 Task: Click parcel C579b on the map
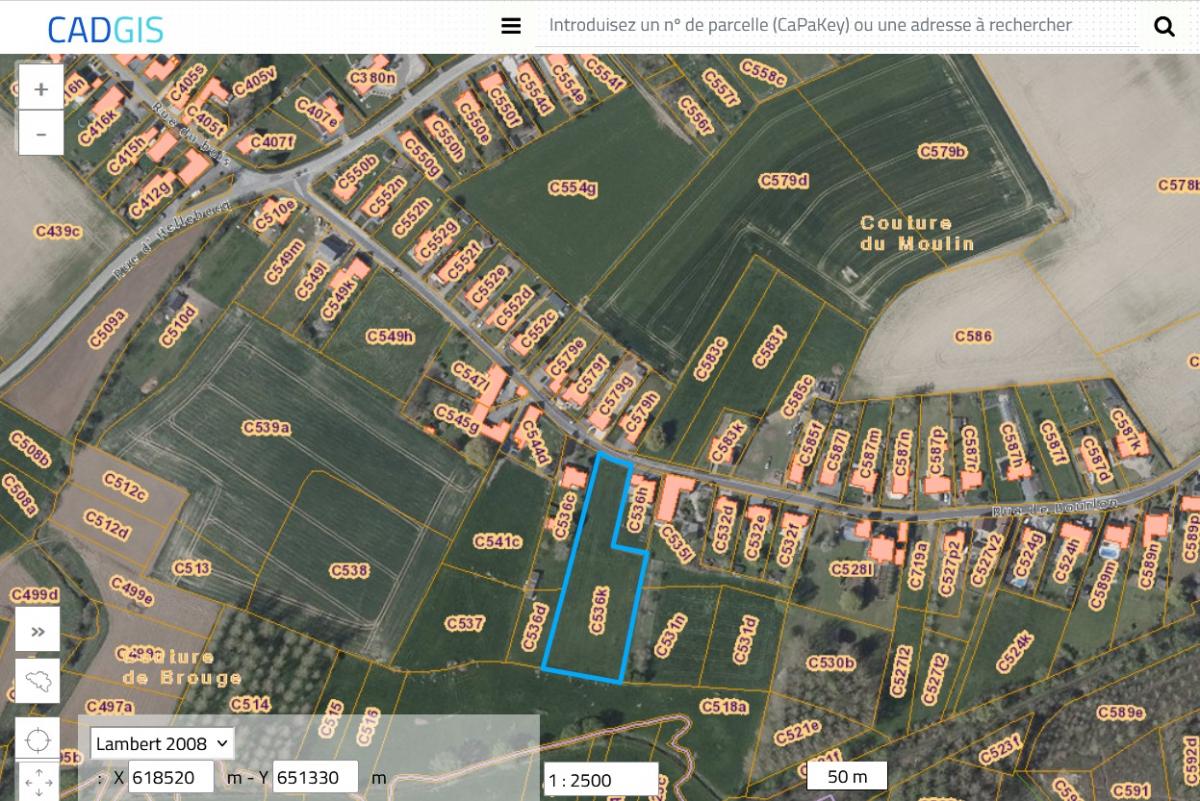[942, 152]
